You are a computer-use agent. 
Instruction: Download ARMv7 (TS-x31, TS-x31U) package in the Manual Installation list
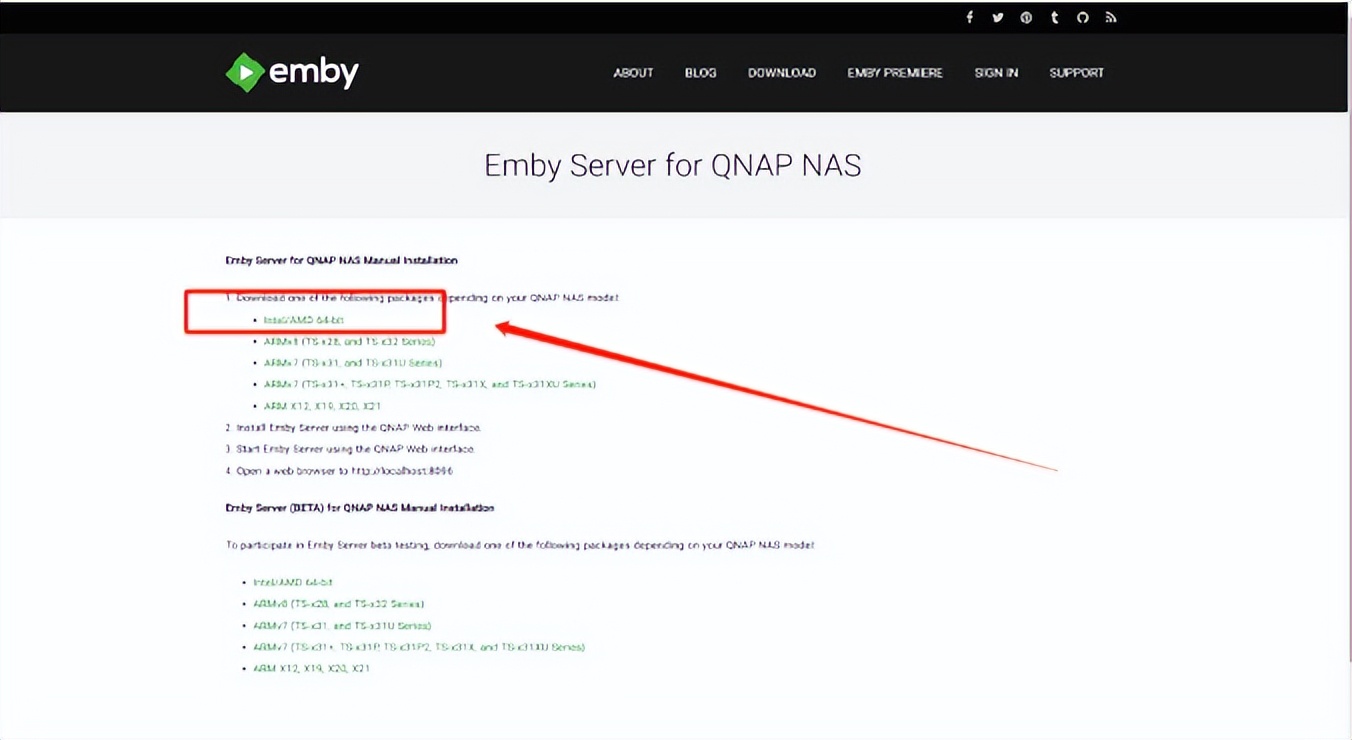point(353,363)
